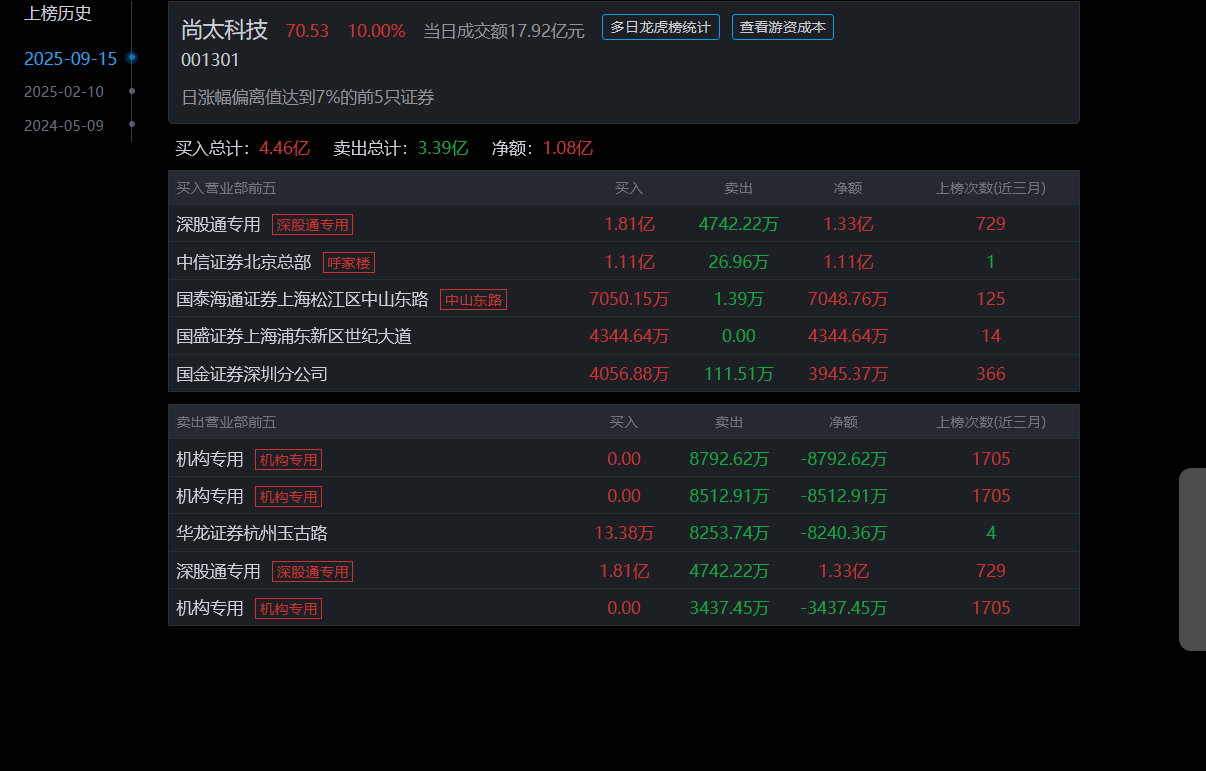This screenshot has height=771, width=1206.
Task: Open 国盛证券上海浦东新区世纪大道 row
Action: [x=624, y=336]
